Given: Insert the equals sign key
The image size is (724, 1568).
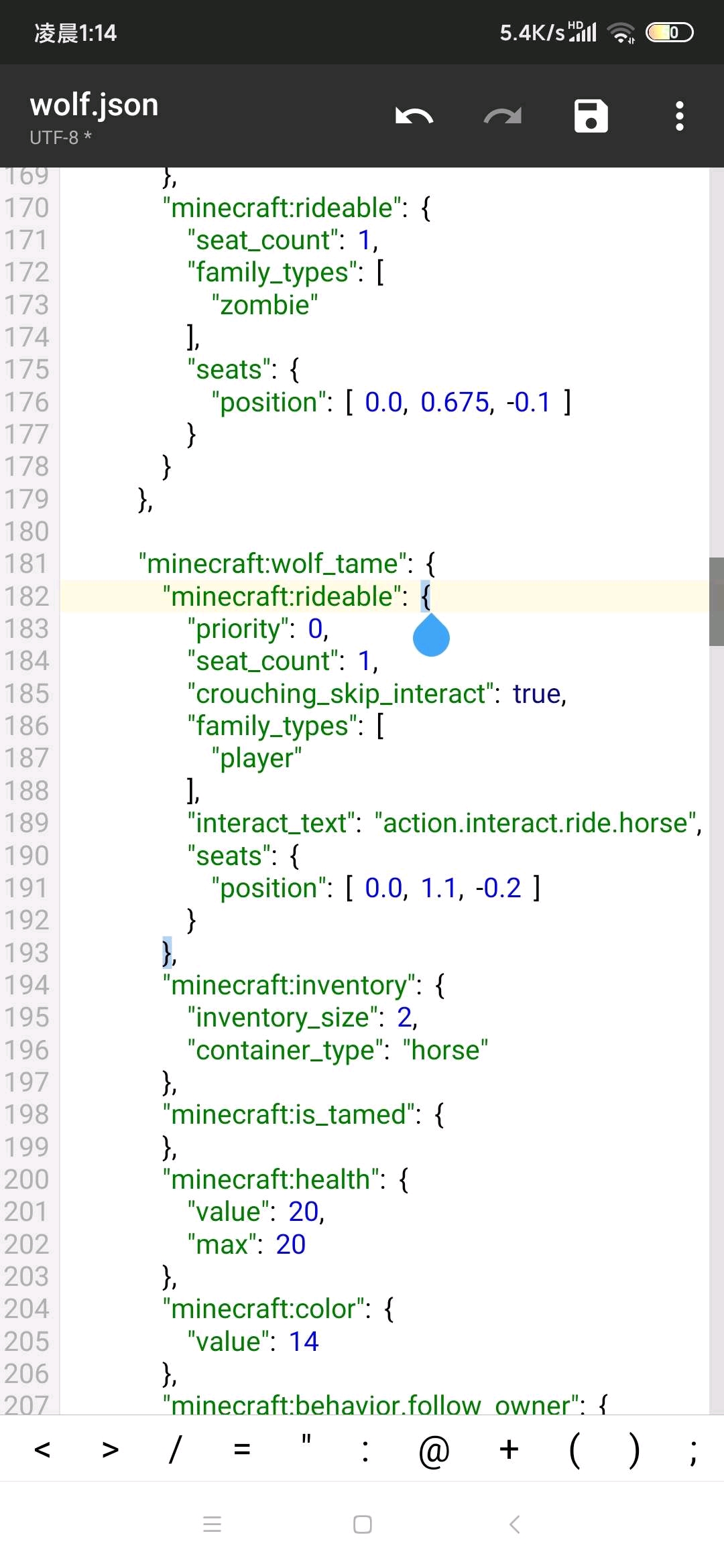Looking at the screenshot, I should pos(242,1450).
